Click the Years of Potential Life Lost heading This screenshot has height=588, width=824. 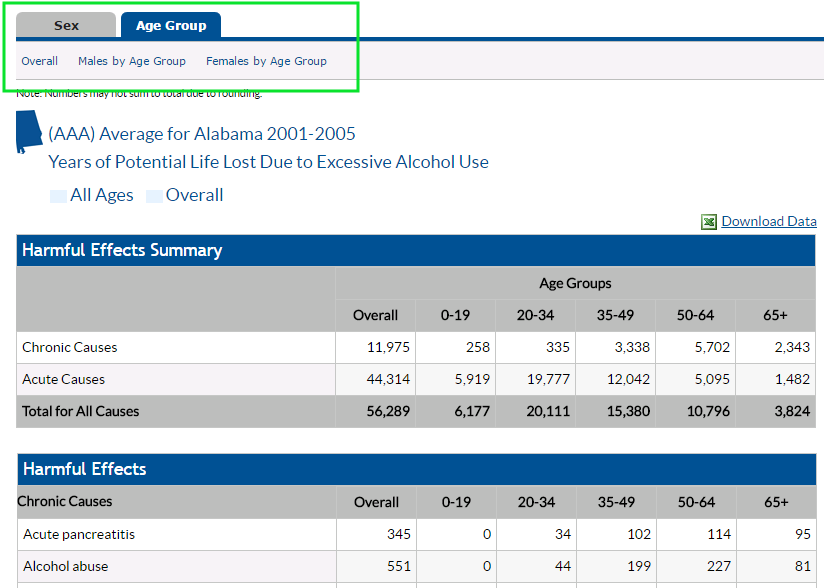coord(269,162)
